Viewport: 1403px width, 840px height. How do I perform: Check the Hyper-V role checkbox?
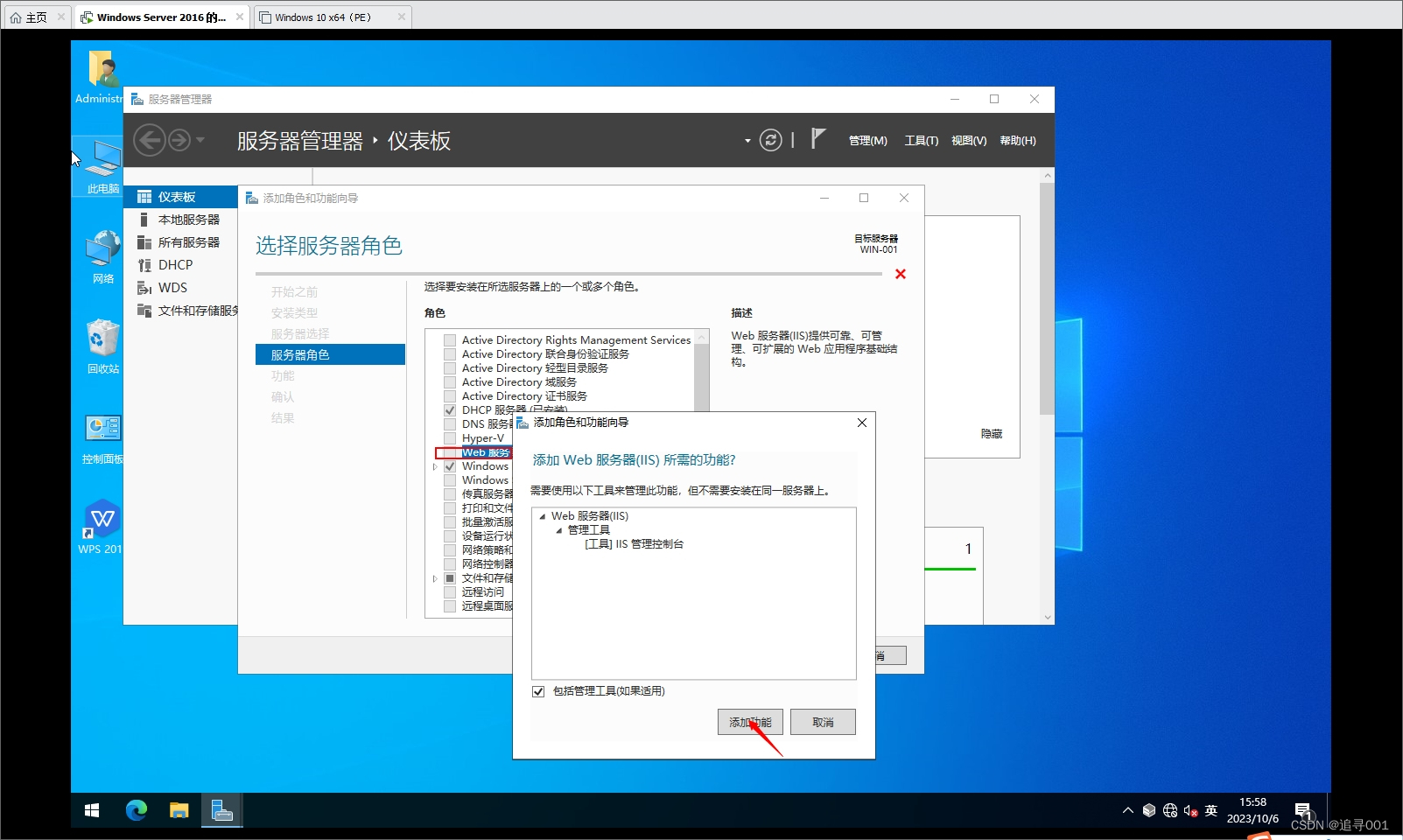[450, 438]
